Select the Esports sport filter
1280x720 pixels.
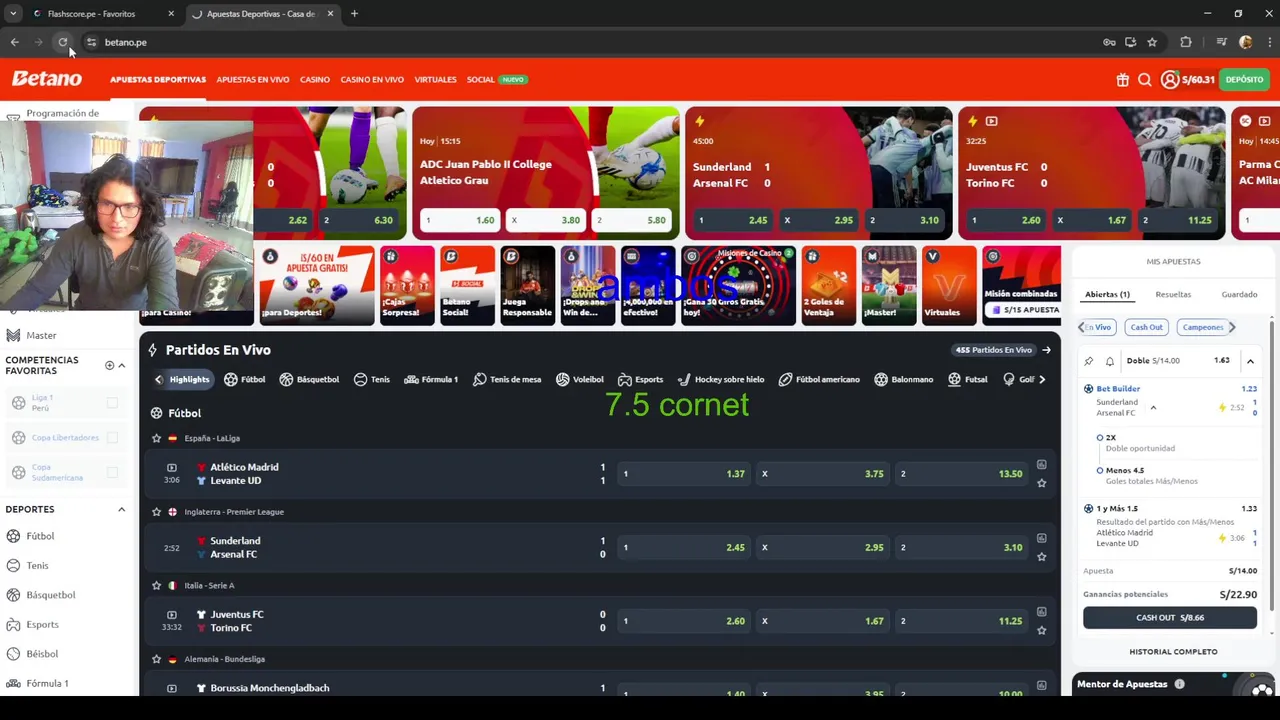coord(640,379)
